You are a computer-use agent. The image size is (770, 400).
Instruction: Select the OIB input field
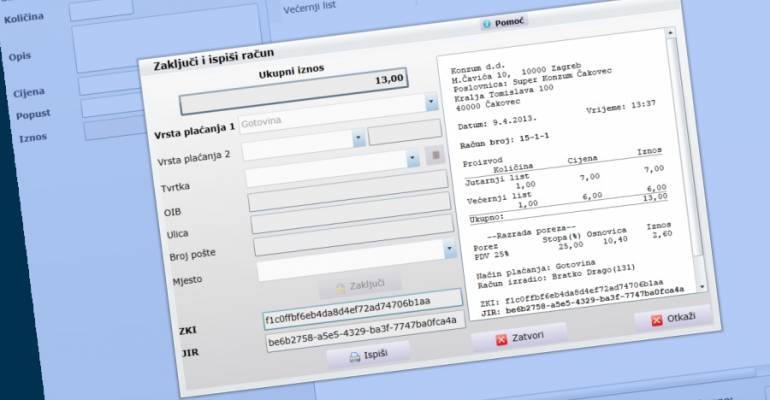tap(347, 202)
